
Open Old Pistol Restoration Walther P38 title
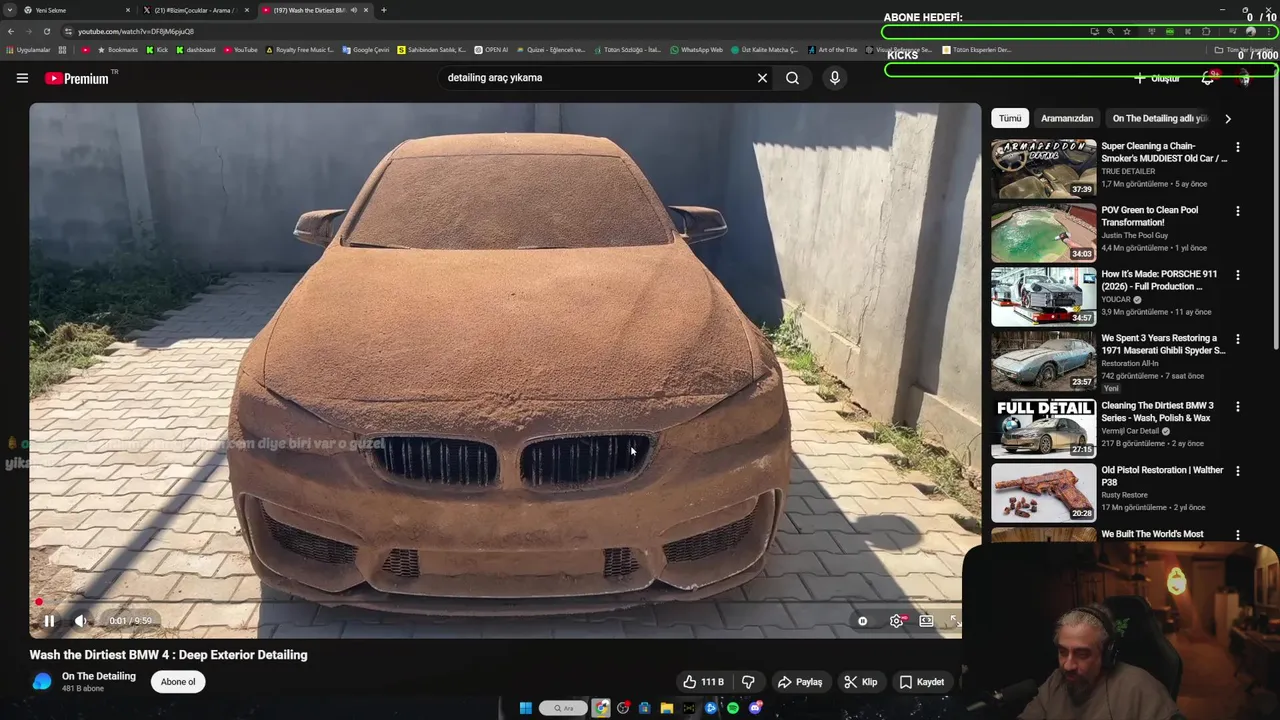[x=1162, y=476]
